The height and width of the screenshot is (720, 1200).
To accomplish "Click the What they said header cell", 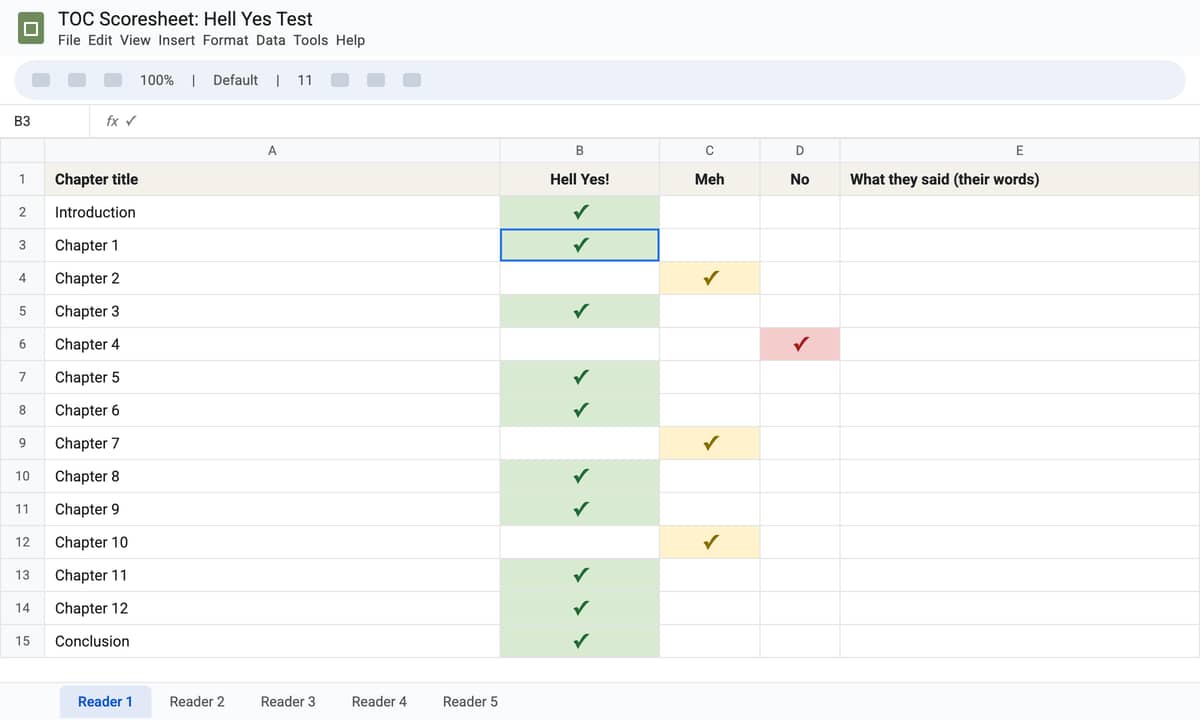I will coord(1020,179).
